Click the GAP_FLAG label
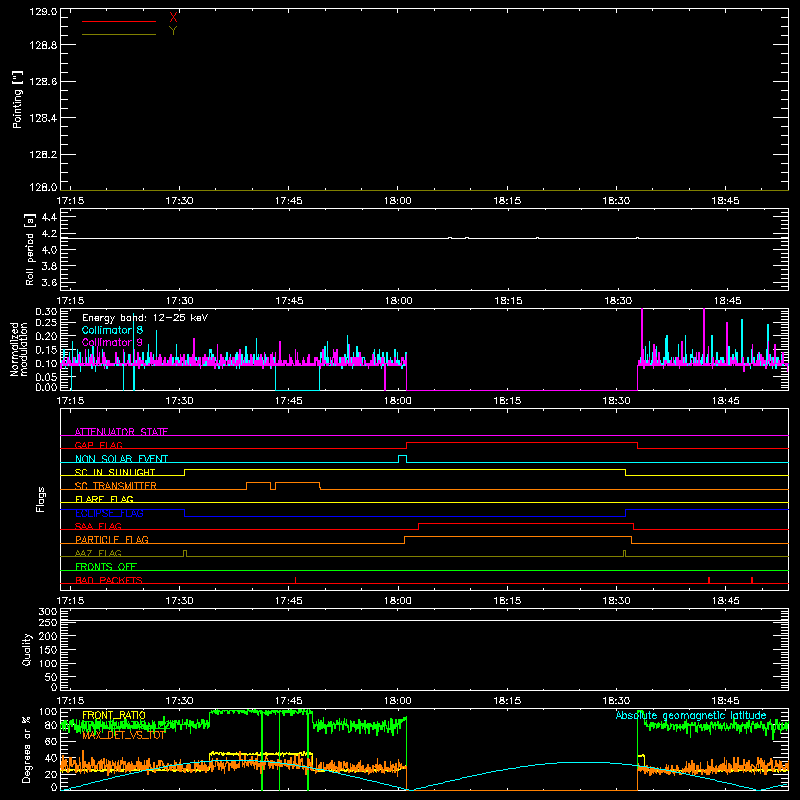The image size is (800, 800). pos(98,445)
